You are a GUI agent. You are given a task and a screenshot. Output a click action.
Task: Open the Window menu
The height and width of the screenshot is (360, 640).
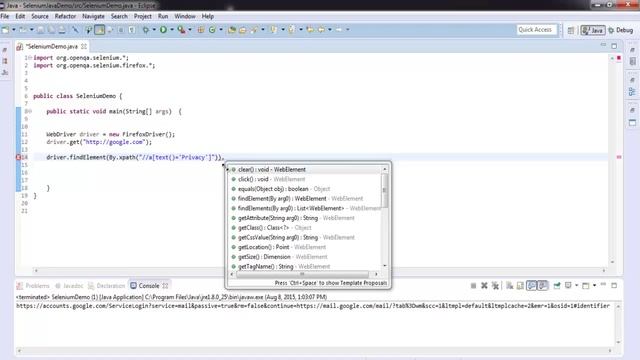(x=185, y=16)
